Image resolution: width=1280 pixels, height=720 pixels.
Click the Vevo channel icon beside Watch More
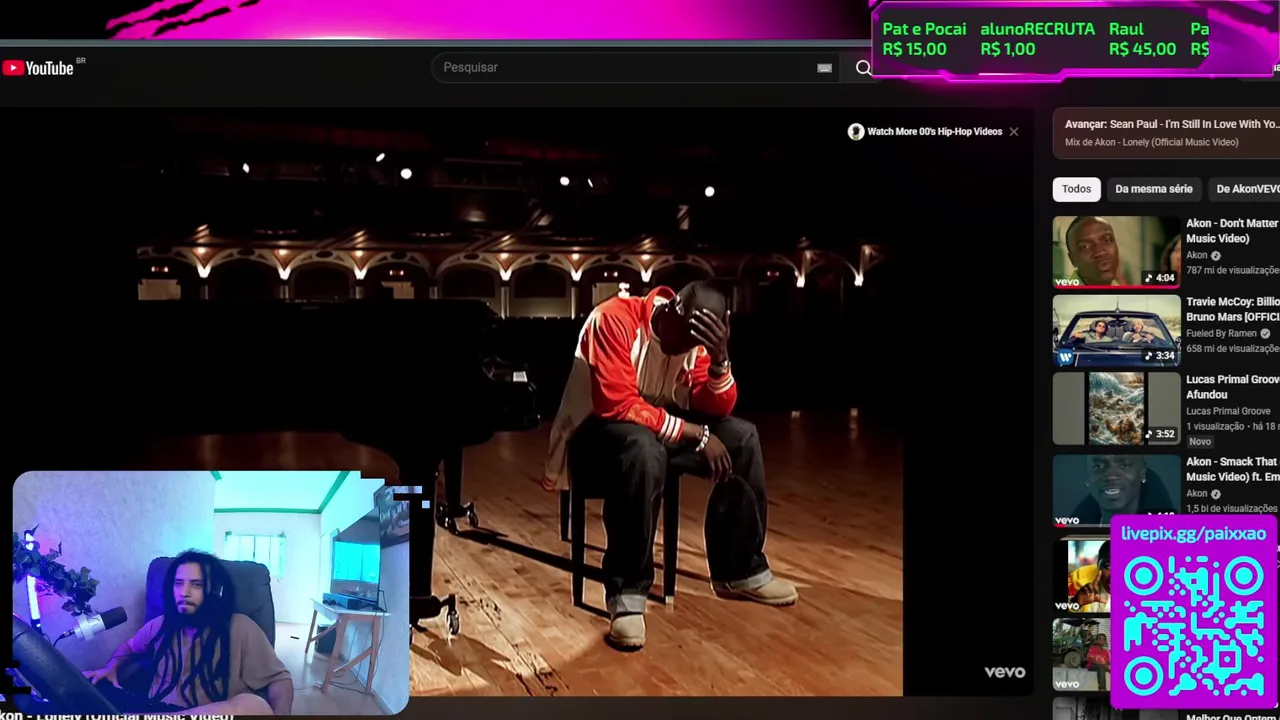856,132
